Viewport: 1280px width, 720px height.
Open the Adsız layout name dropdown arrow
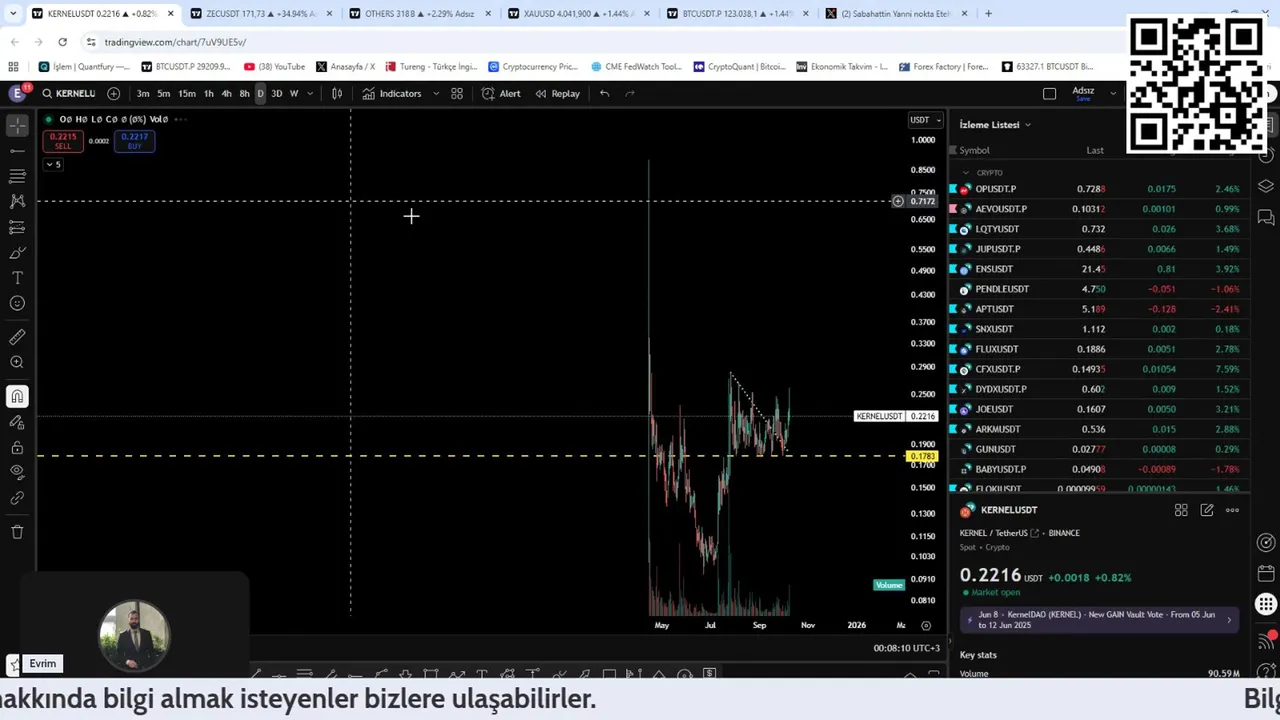pos(1113,93)
